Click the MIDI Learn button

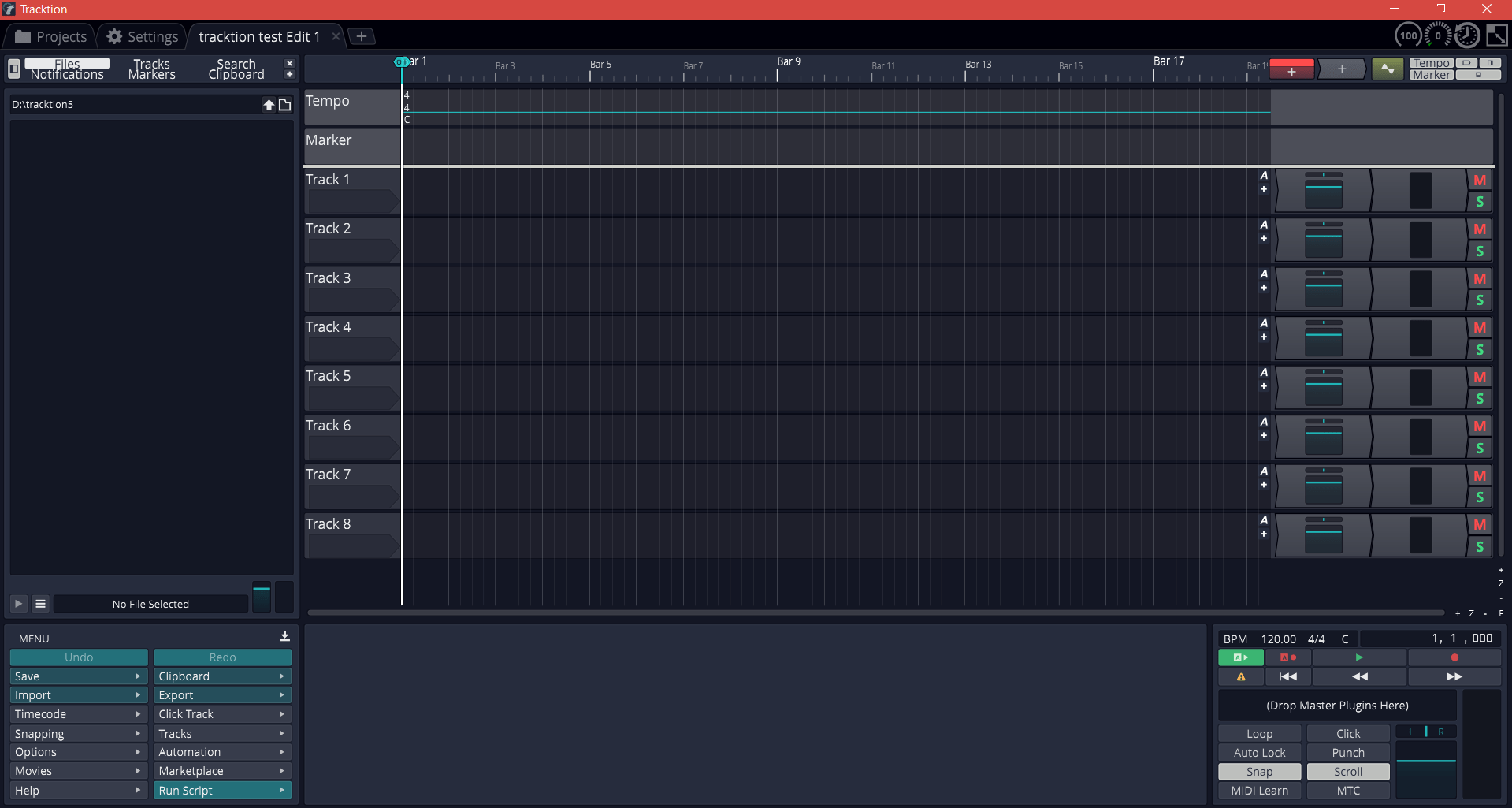1259,791
